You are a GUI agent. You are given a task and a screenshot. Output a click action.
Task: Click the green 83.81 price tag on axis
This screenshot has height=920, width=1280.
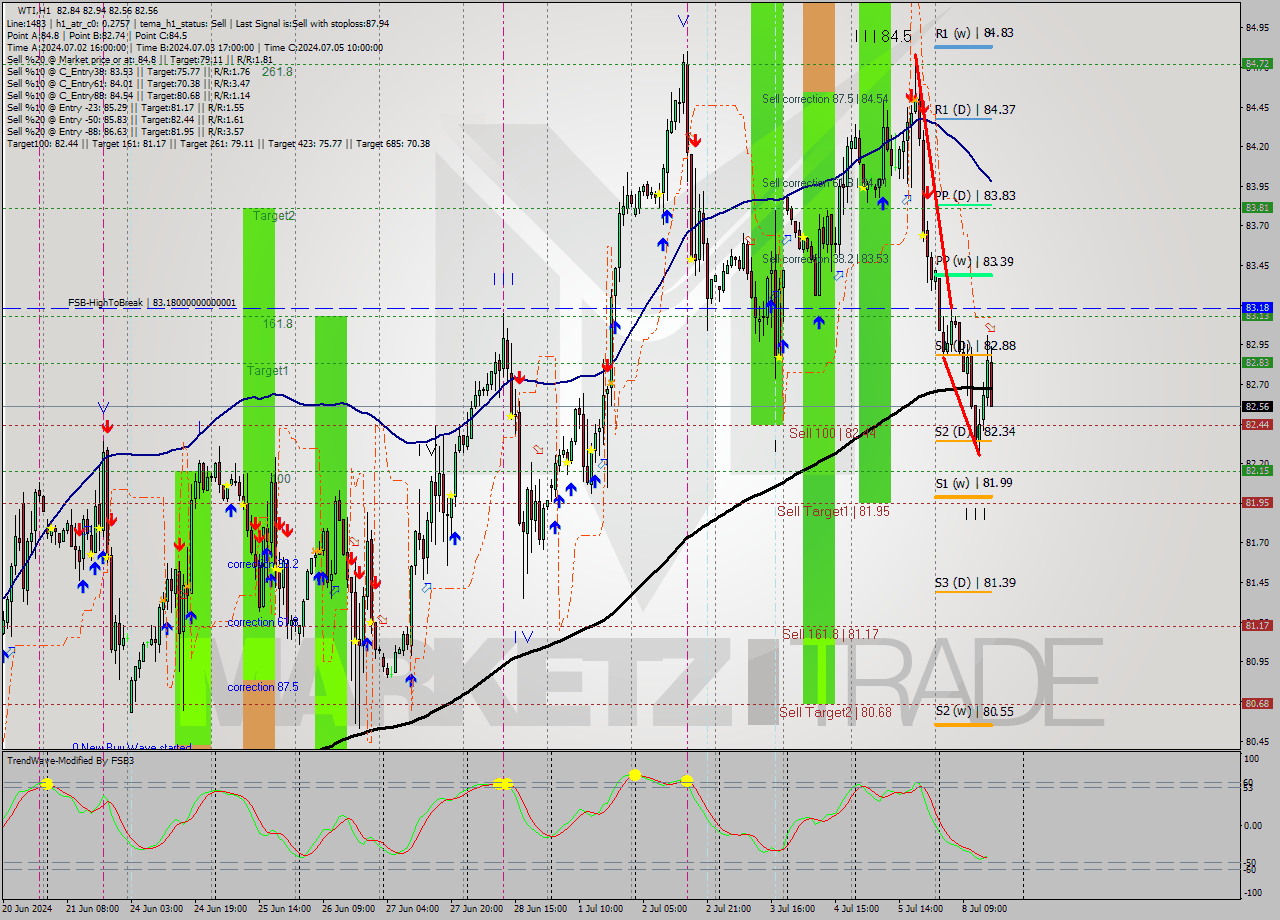point(1256,208)
